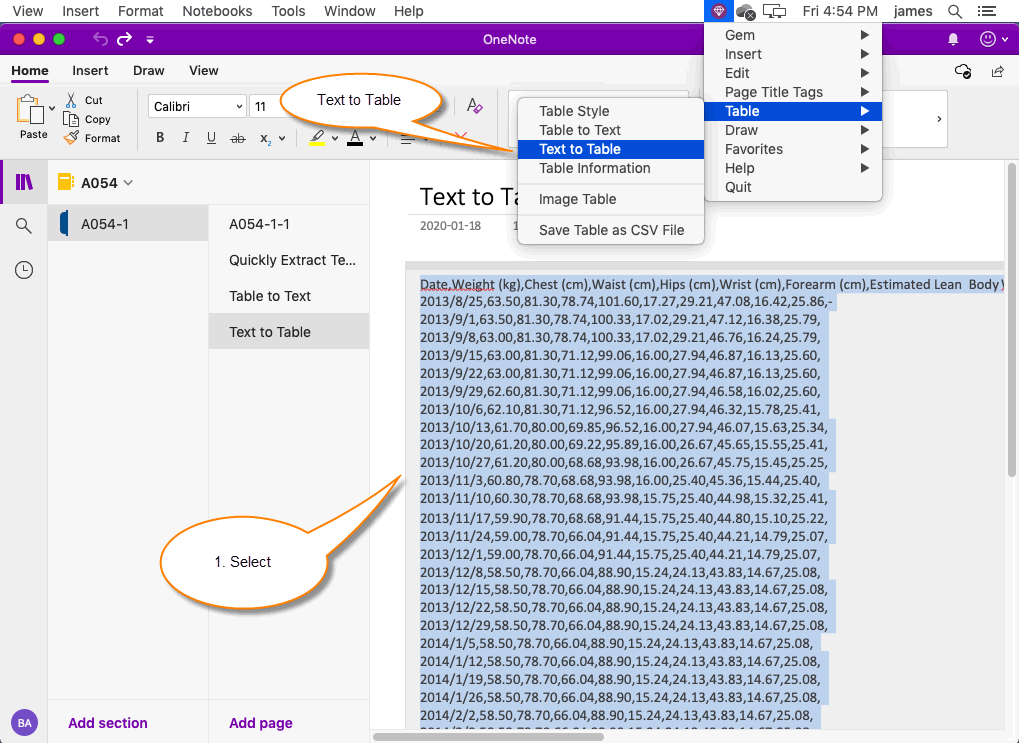1019x743 pixels.
Task: Show notebooks list via sidebar books icon
Action: 24,182
